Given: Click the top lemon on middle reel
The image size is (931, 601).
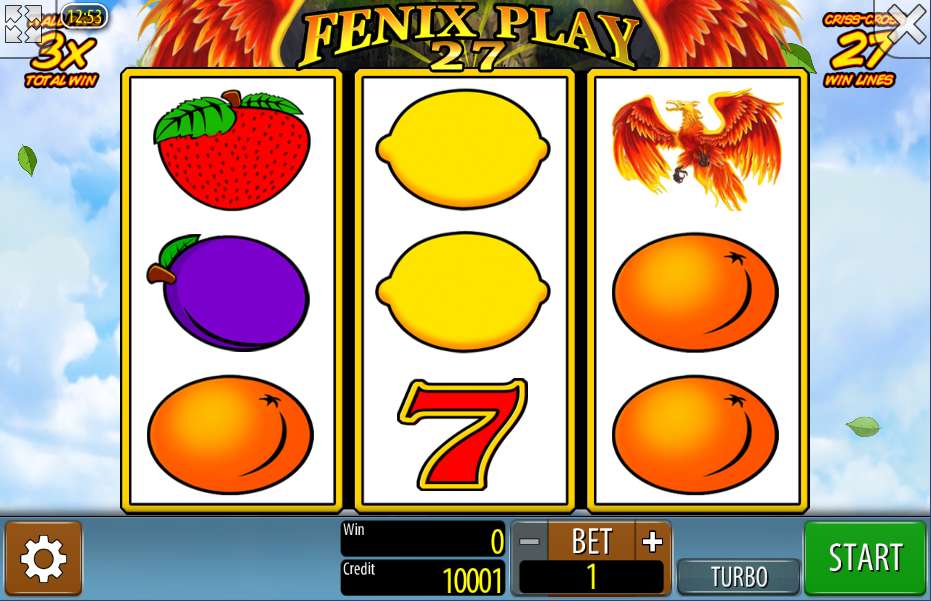Looking at the screenshot, I should [x=463, y=149].
